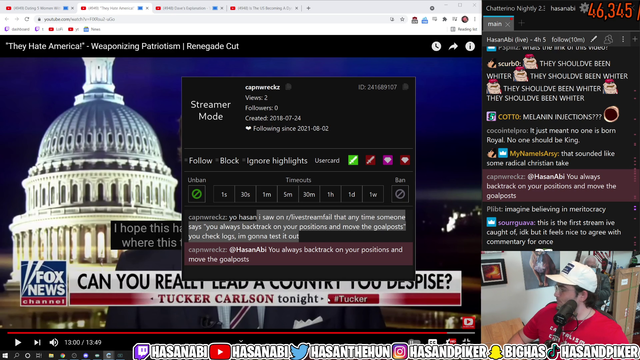This screenshot has width=640, height=360.
Task: Click the Share arrow icon
Action: [453, 47]
